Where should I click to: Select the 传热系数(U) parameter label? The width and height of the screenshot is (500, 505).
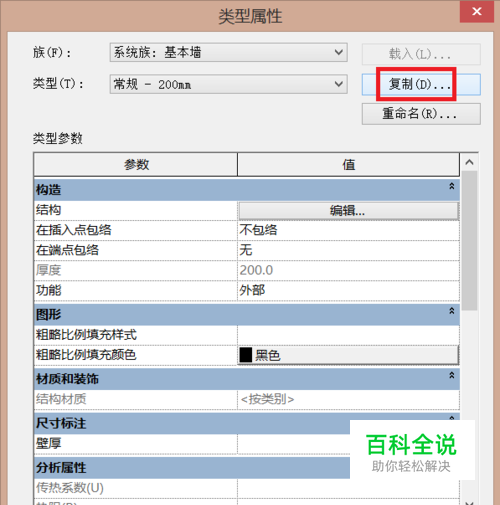pos(70,488)
